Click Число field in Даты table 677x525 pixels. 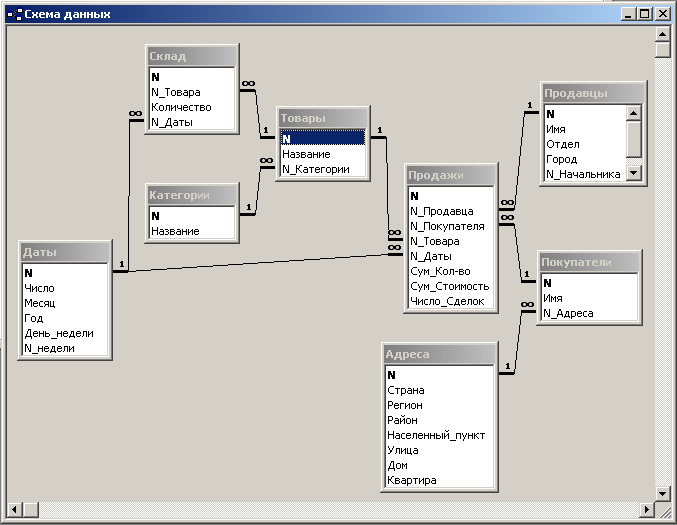pos(65,288)
